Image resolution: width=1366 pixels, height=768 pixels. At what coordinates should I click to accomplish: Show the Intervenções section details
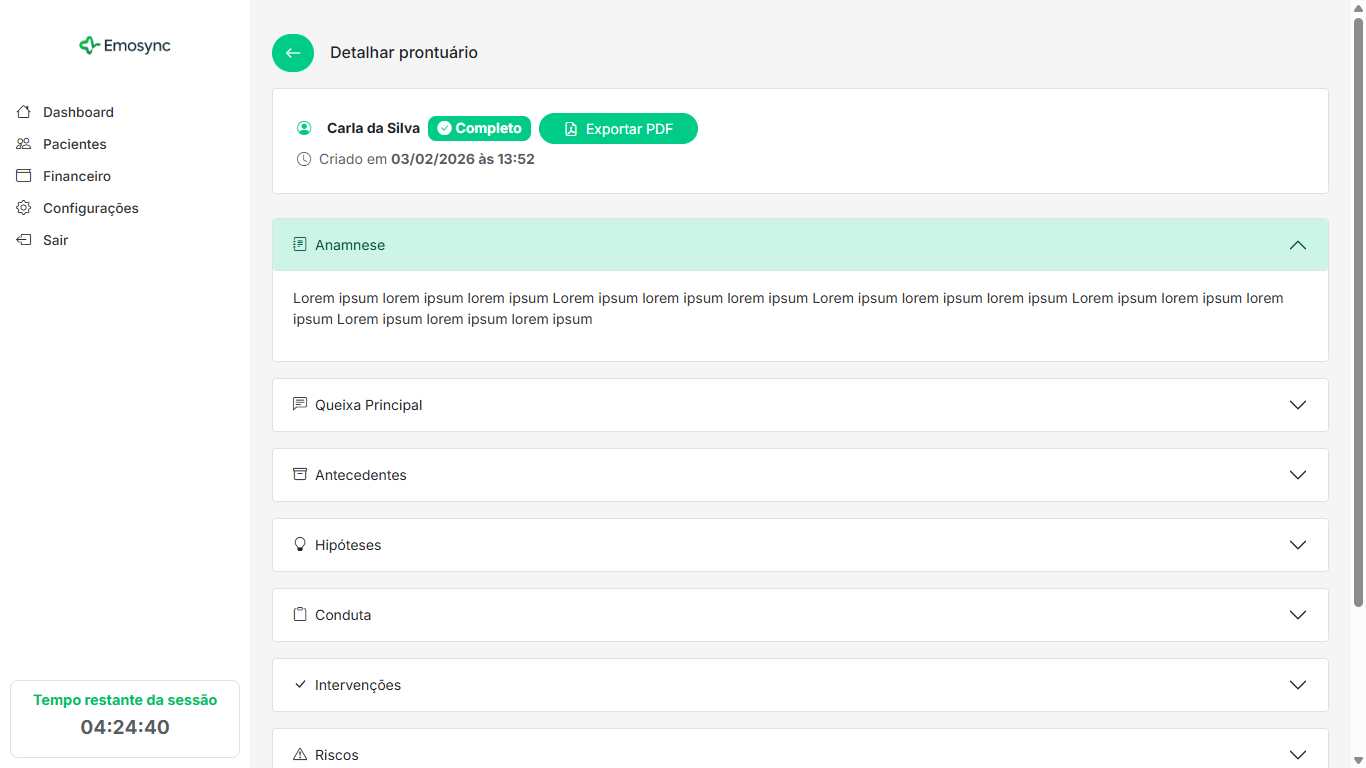[x=800, y=685]
